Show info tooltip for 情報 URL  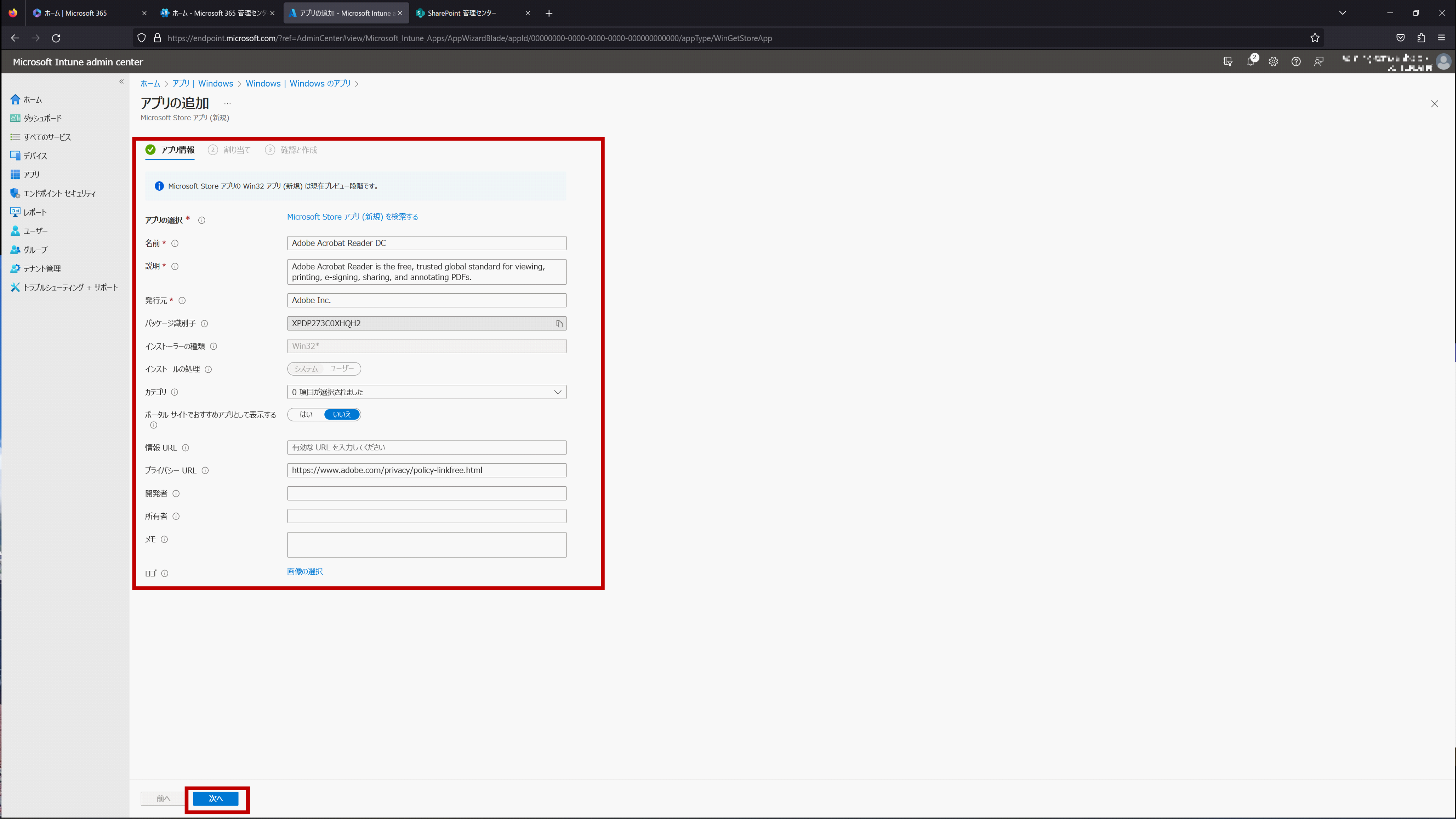coord(185,448)
